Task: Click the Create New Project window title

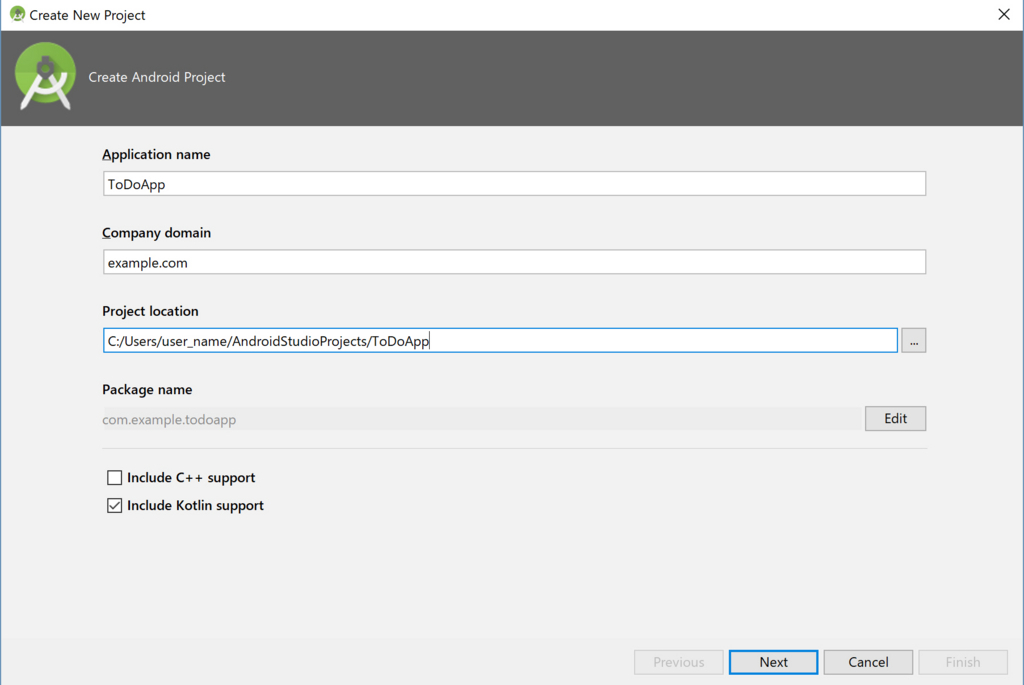Action: [x=87, y=15]
